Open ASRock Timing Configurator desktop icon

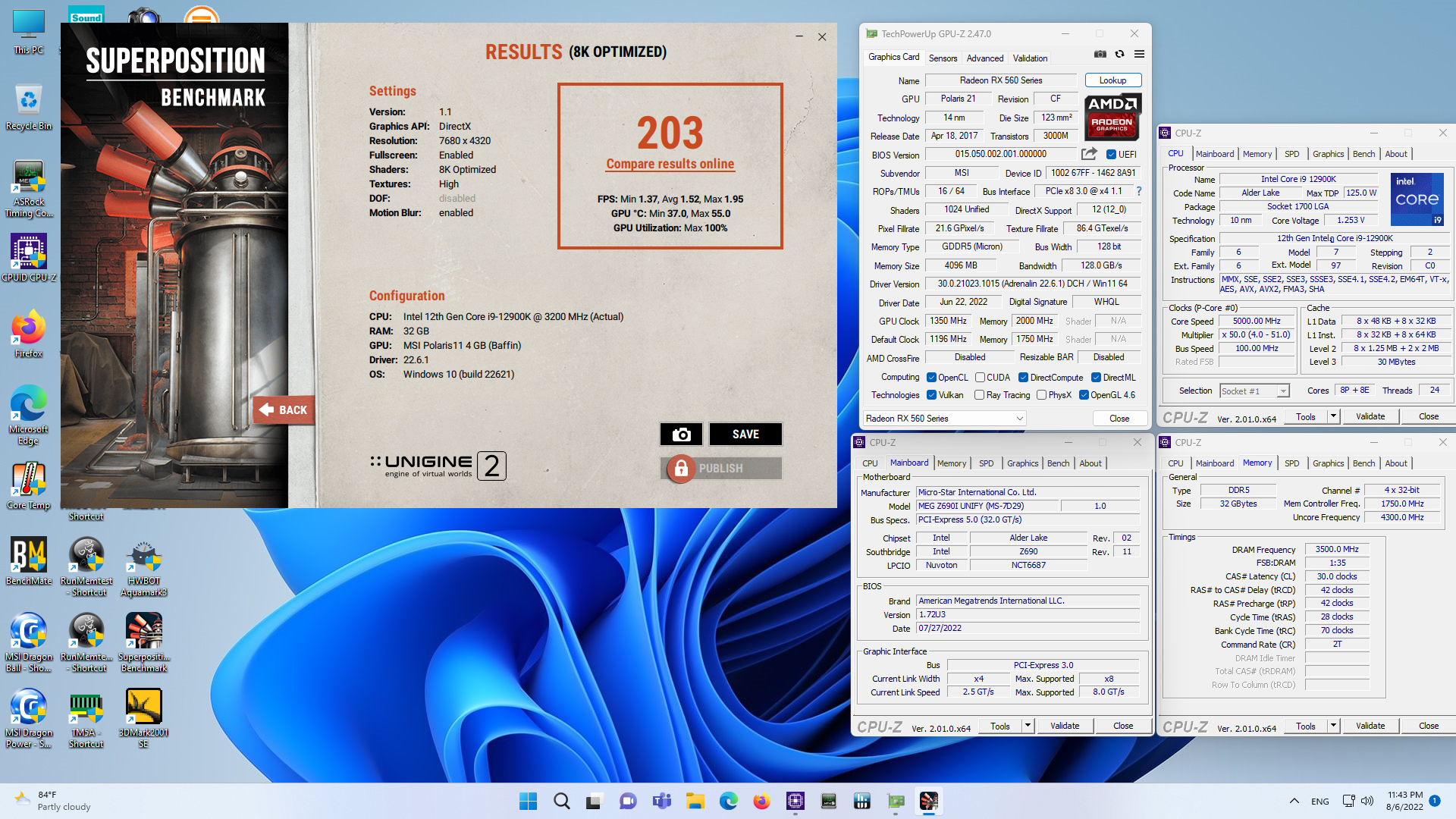(29, 190)
